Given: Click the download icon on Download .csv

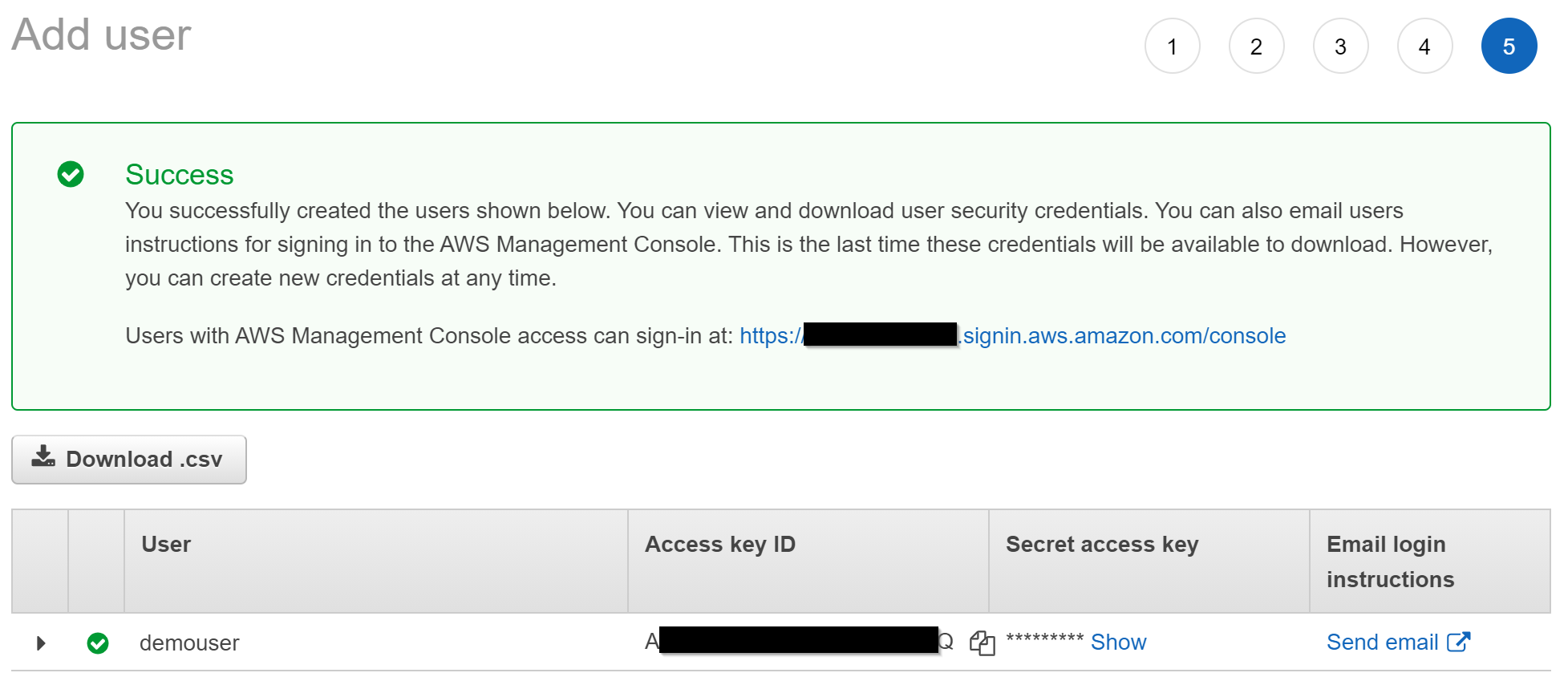Looking at the screenshot, I should (44, 458).
